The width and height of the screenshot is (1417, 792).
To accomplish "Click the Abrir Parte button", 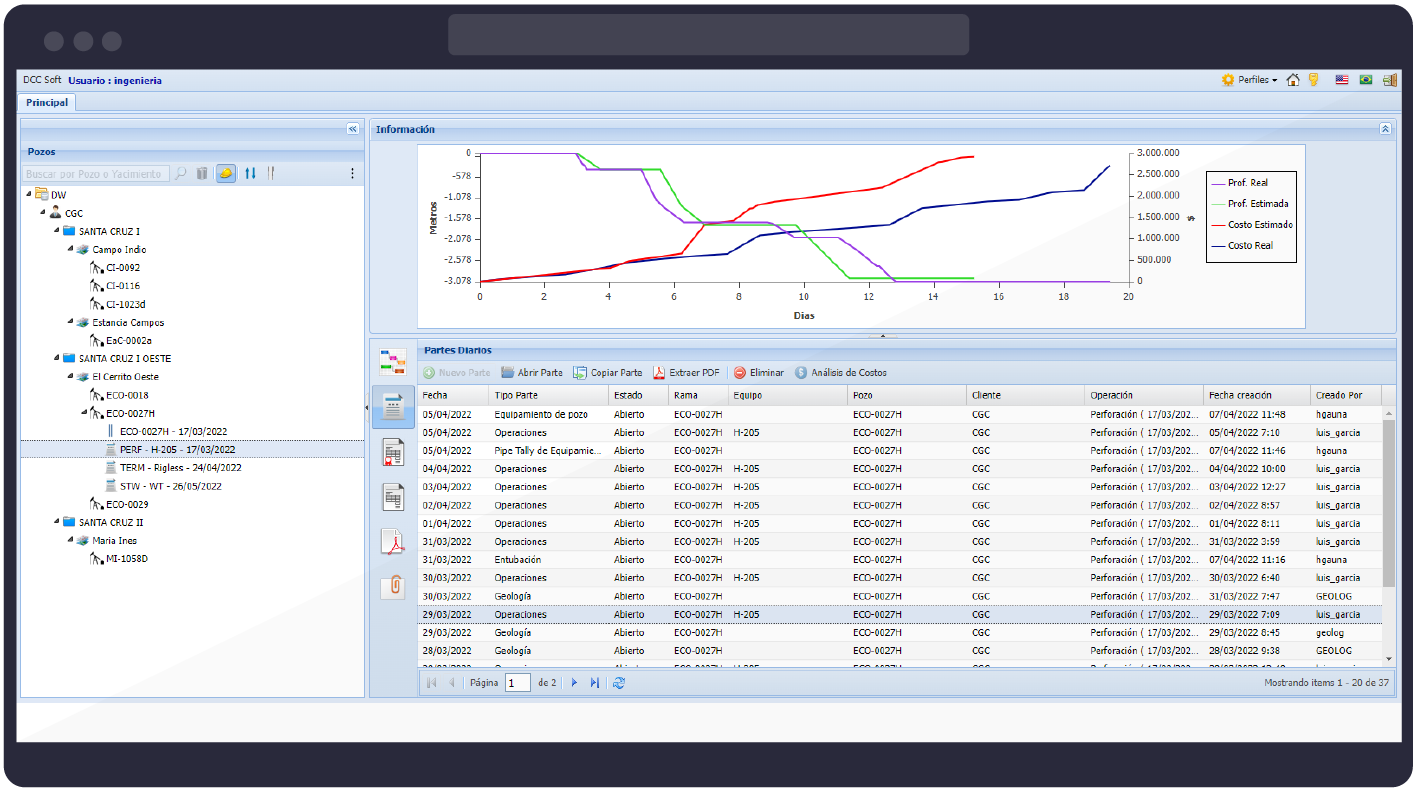I will click(x=532, y=373).
